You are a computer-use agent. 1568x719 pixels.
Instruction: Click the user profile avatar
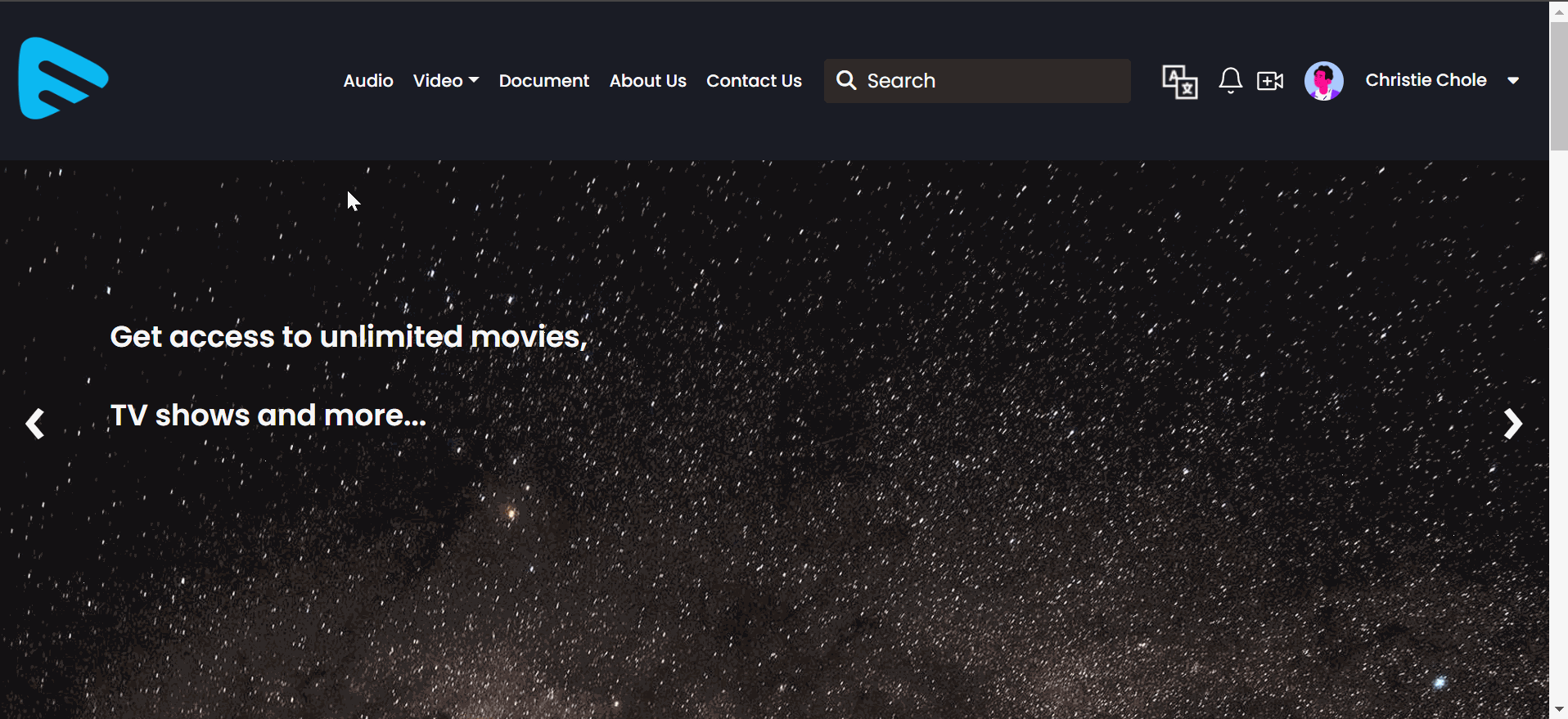1323,81
